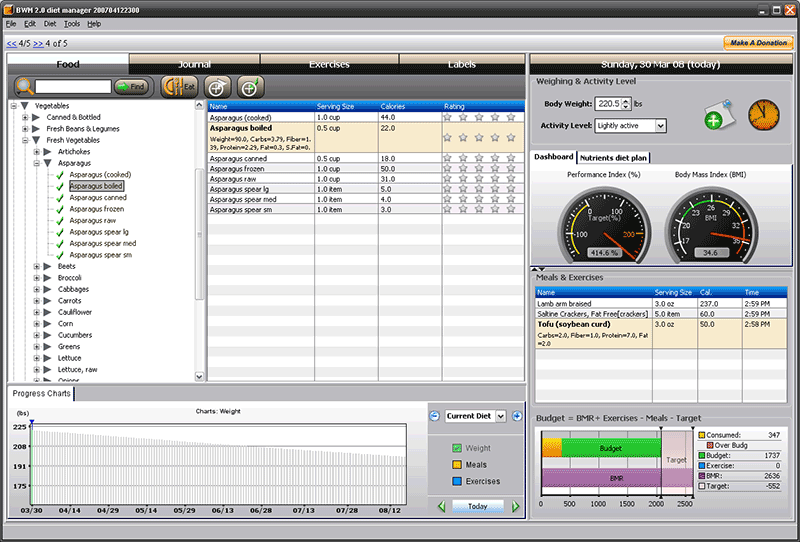Click the green check icon of Asparagus canned
This screenshot has height=542, width=800.
point(60,198)
